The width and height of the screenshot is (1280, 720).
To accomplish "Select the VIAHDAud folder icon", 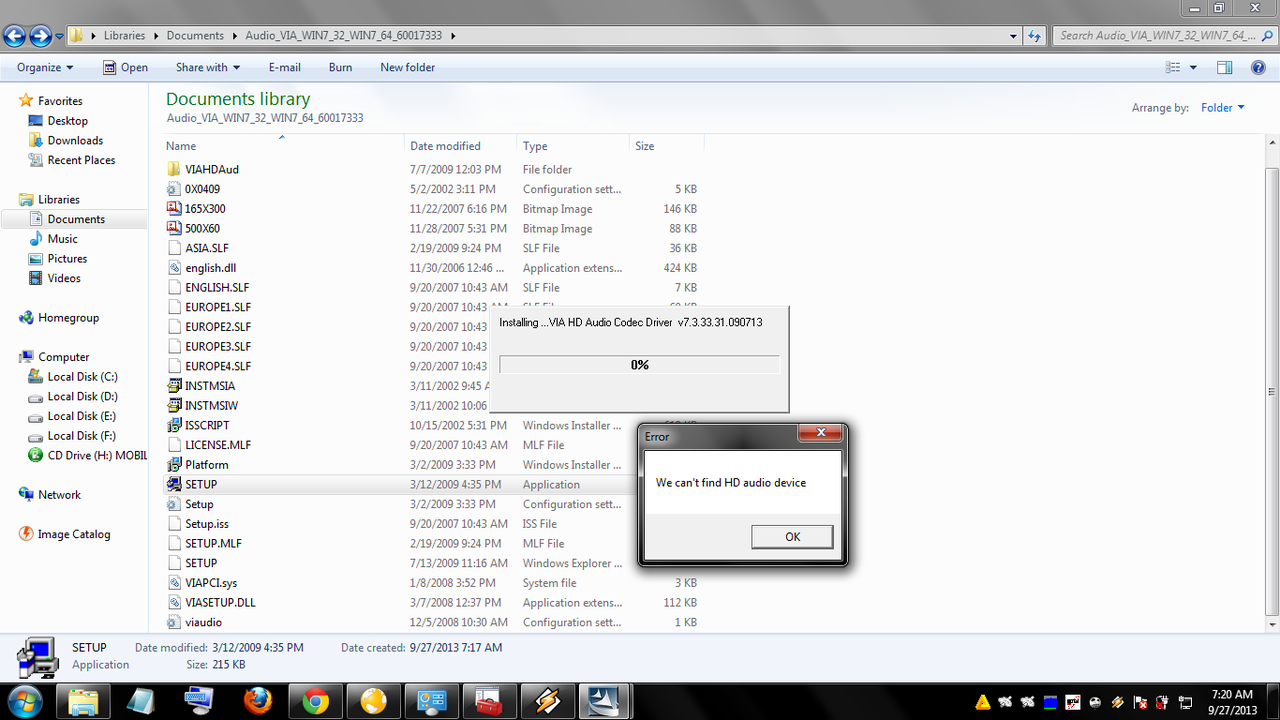I will (x=174, y=169).
